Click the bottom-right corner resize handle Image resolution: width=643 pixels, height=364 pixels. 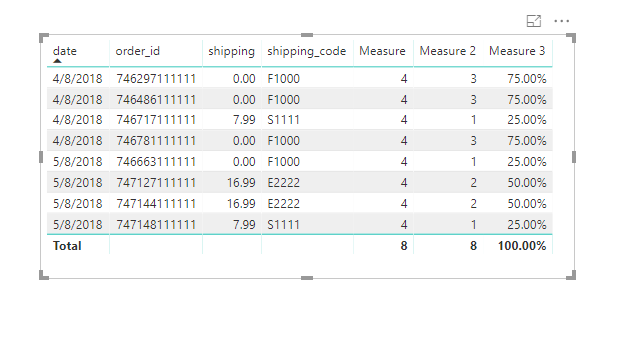pyautogui.click(x=571, y=275)
